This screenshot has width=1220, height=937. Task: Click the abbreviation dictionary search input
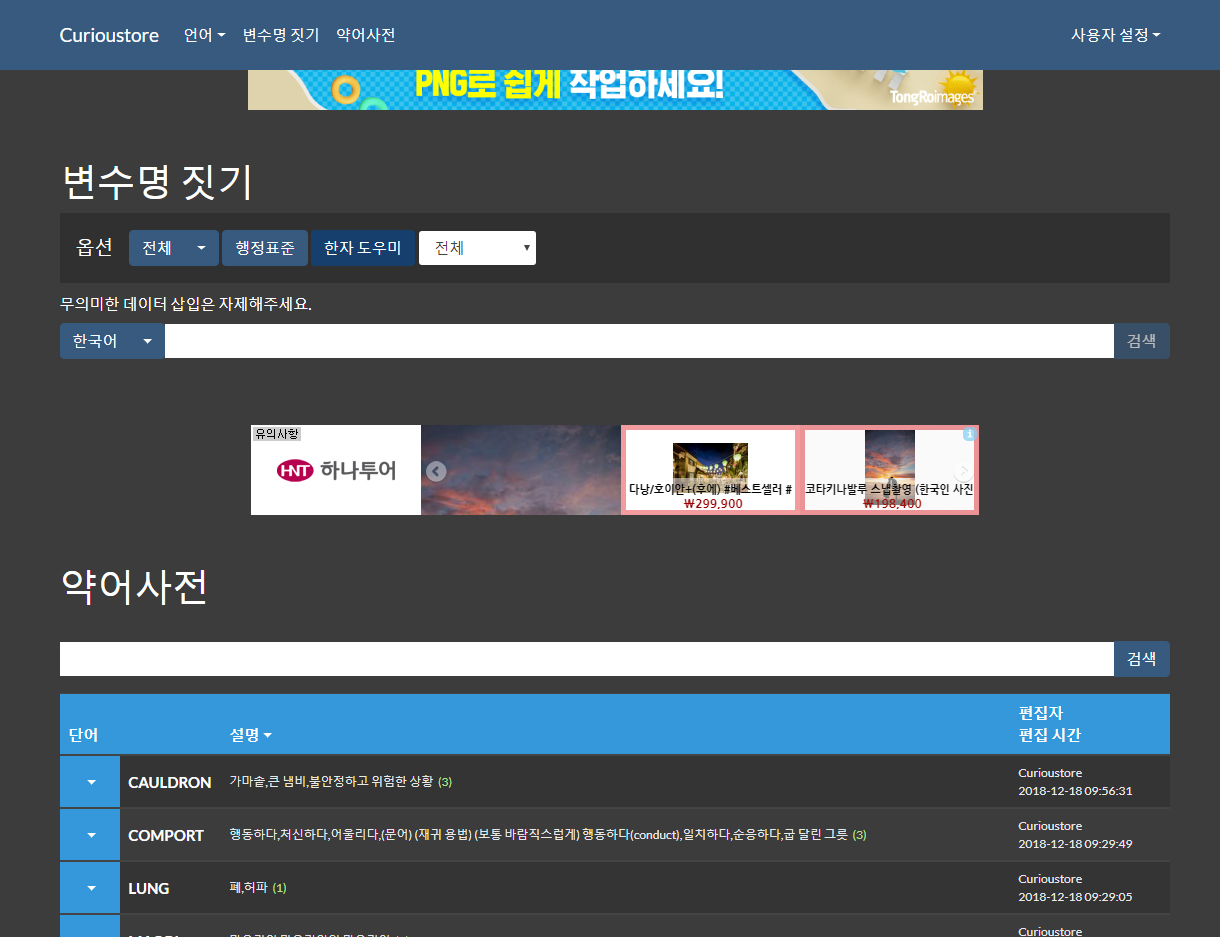point(586,659)
